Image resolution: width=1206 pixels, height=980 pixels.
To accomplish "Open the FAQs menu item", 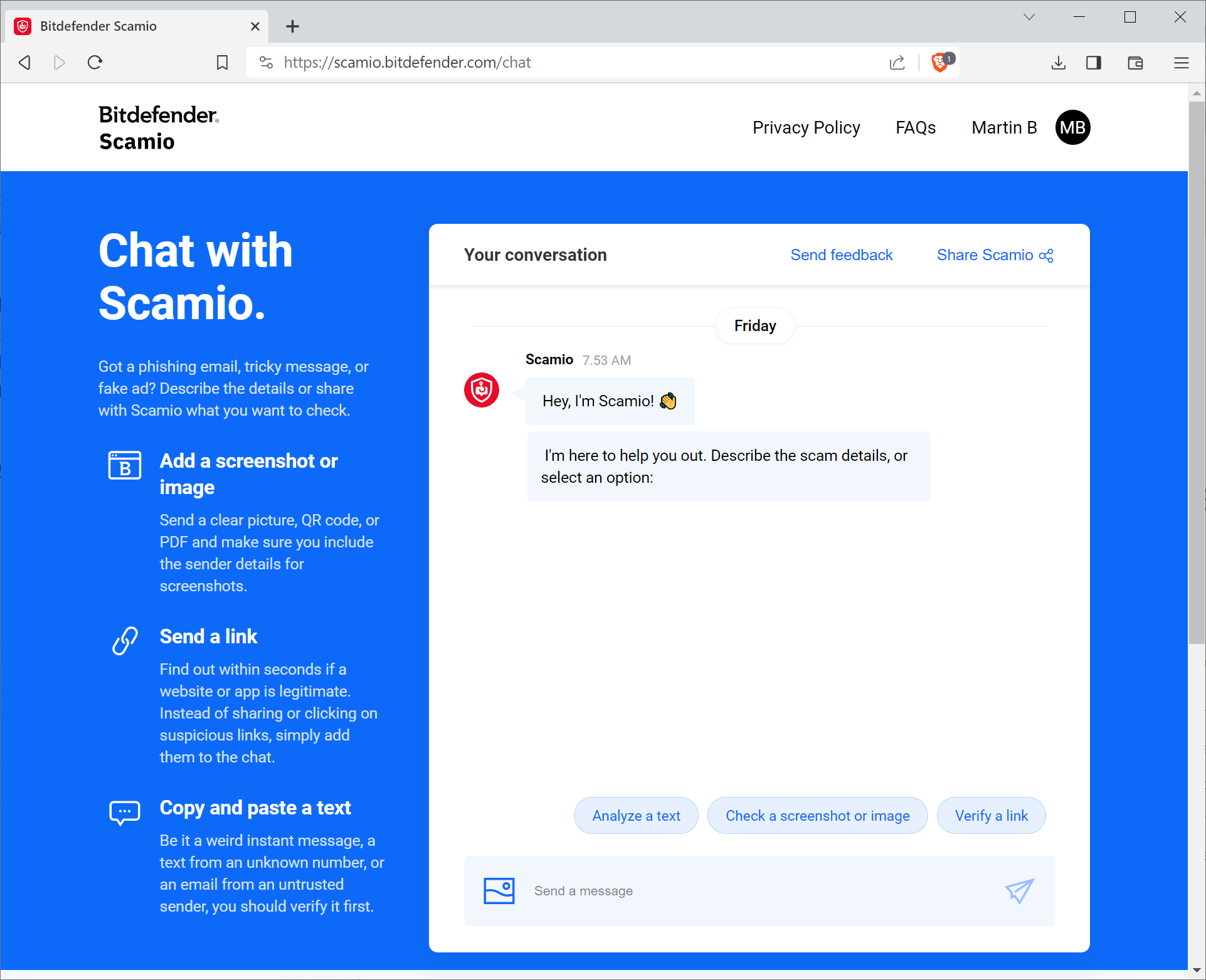I will 916,127.
